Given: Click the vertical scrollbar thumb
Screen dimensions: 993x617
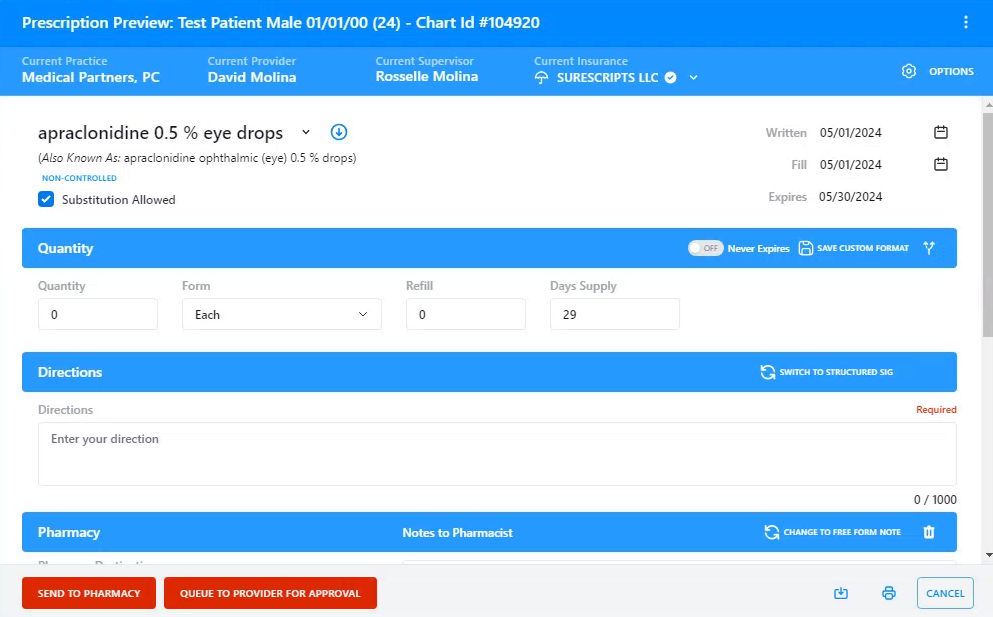Looking at the screenshot, I should [988, 225].
